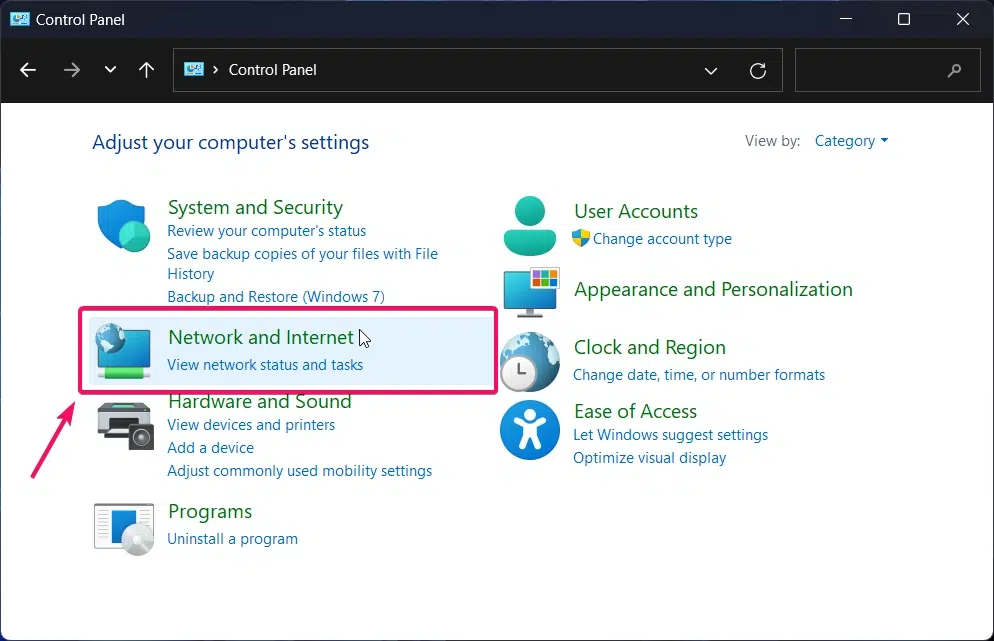Image resolution: width=994 pixels, height=641 pixels.
Task: Go up one level with up arrow
Action: 146,70
